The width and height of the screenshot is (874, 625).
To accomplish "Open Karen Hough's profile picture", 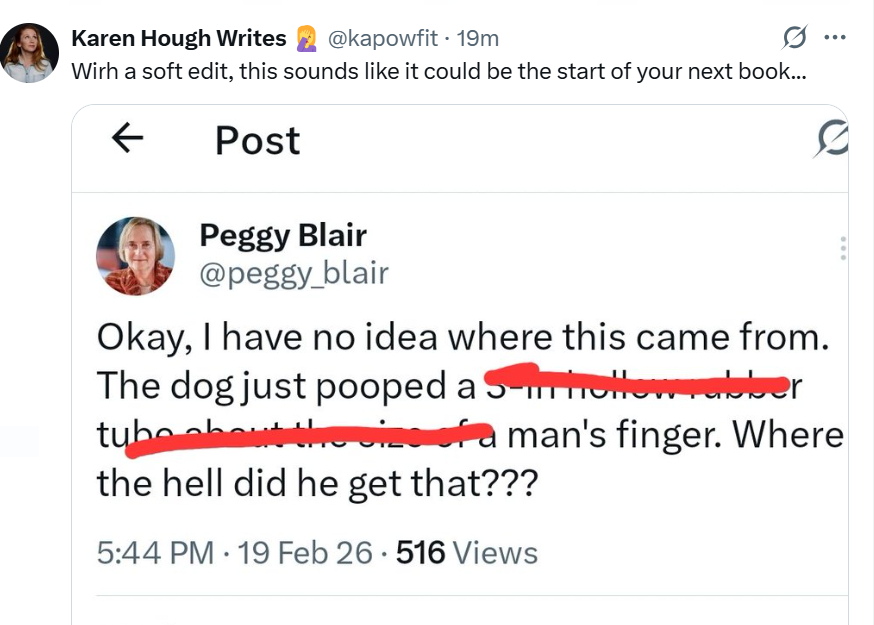I will tap(30, 52).
